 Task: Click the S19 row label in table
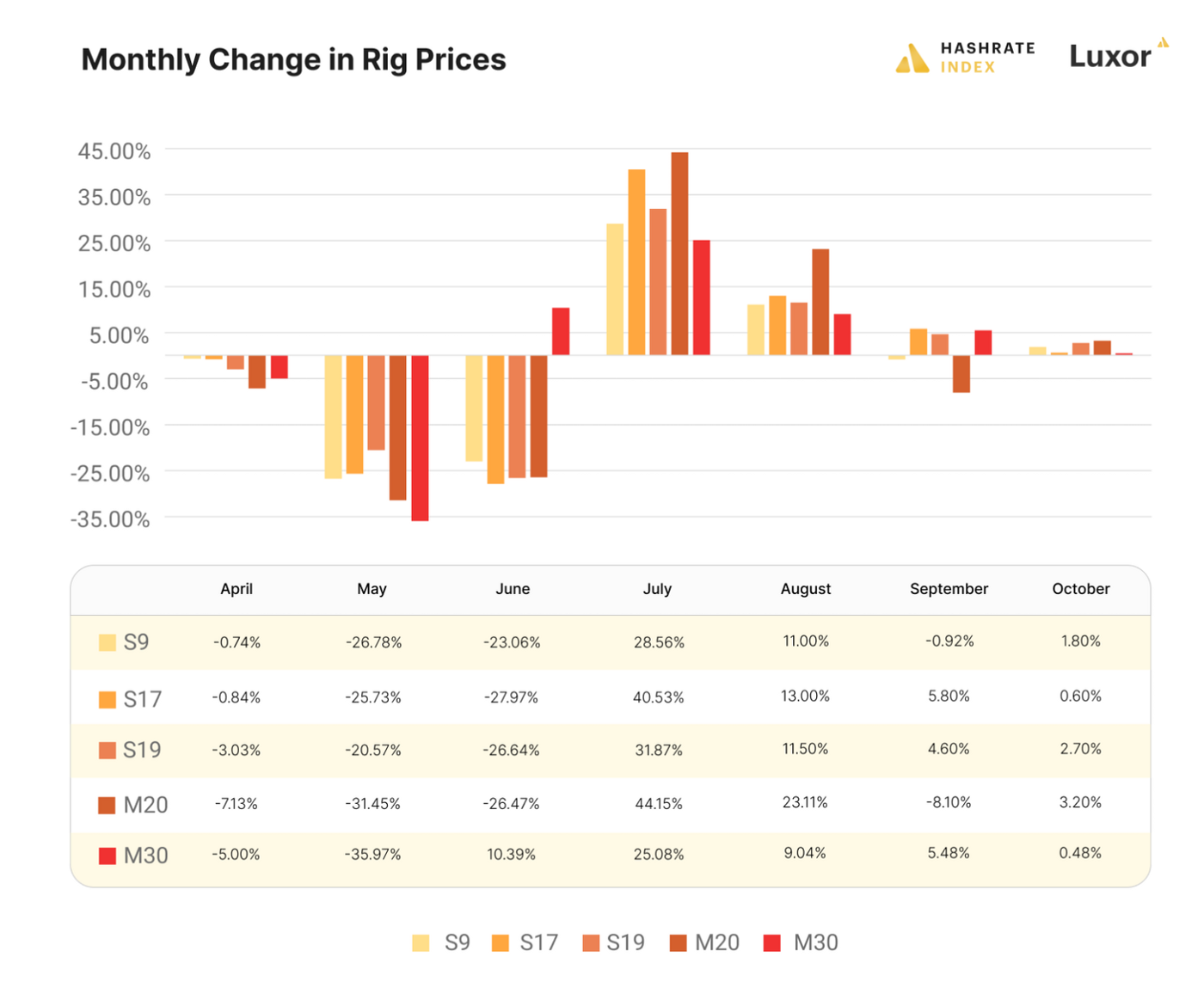pos(142,750)
